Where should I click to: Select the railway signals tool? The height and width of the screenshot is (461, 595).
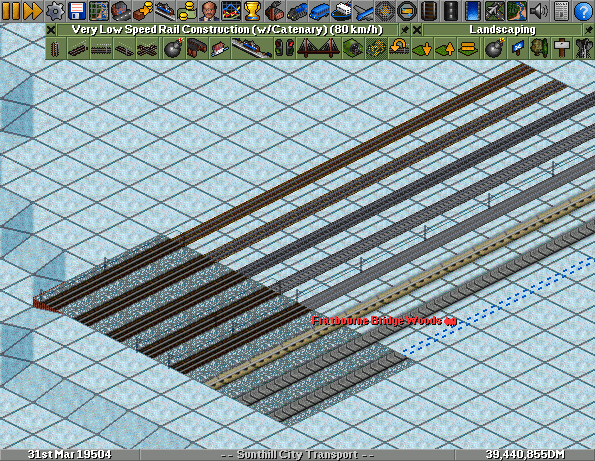(284, 48)
